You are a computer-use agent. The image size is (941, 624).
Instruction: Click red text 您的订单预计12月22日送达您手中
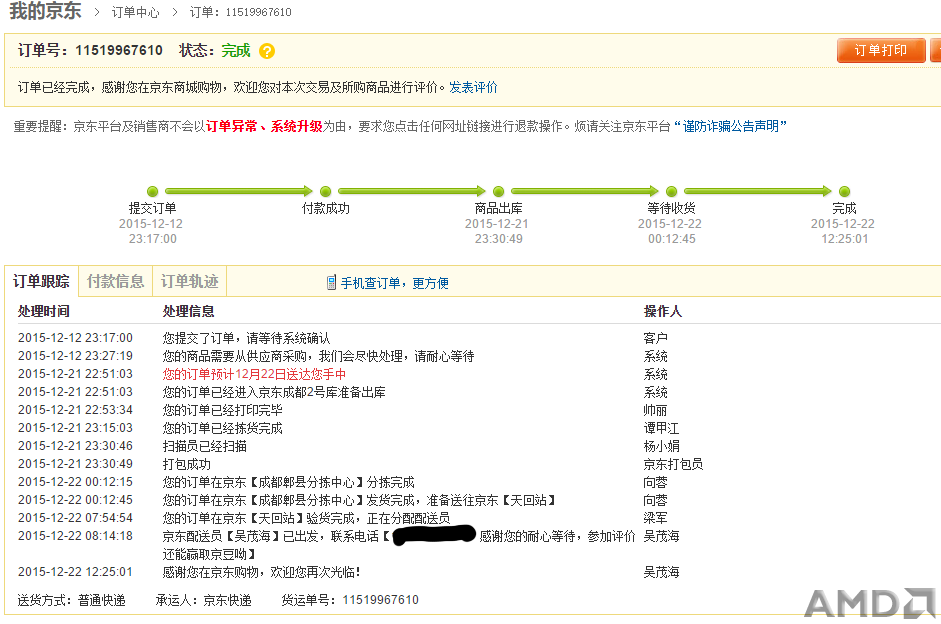254,374
